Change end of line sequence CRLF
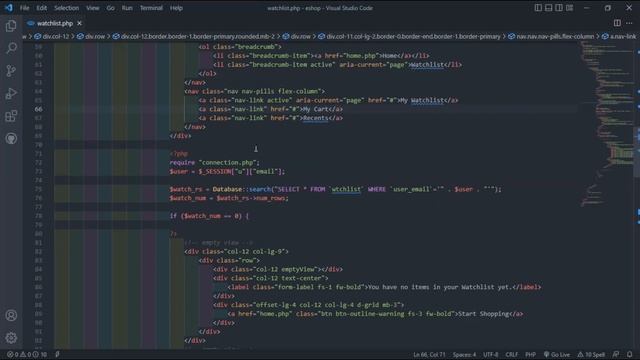640x360 pixels. 511,354
